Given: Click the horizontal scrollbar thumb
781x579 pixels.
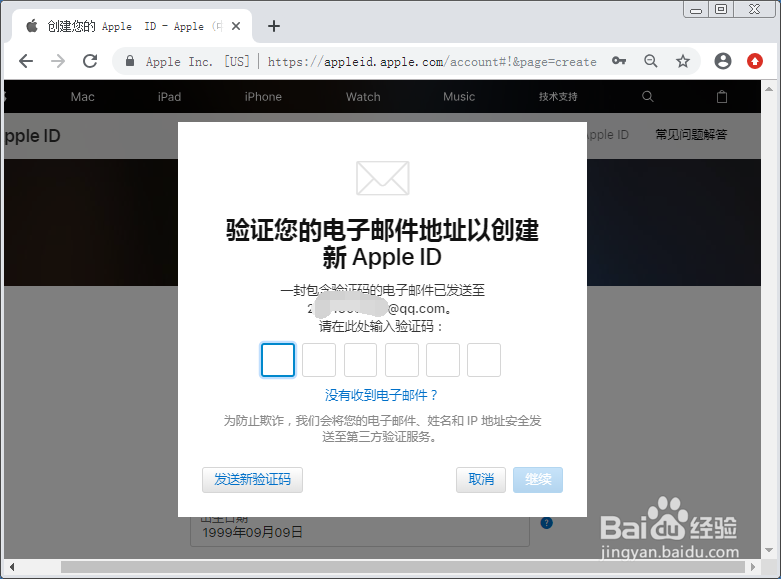Looking at the screenshot, I should 402,567.
